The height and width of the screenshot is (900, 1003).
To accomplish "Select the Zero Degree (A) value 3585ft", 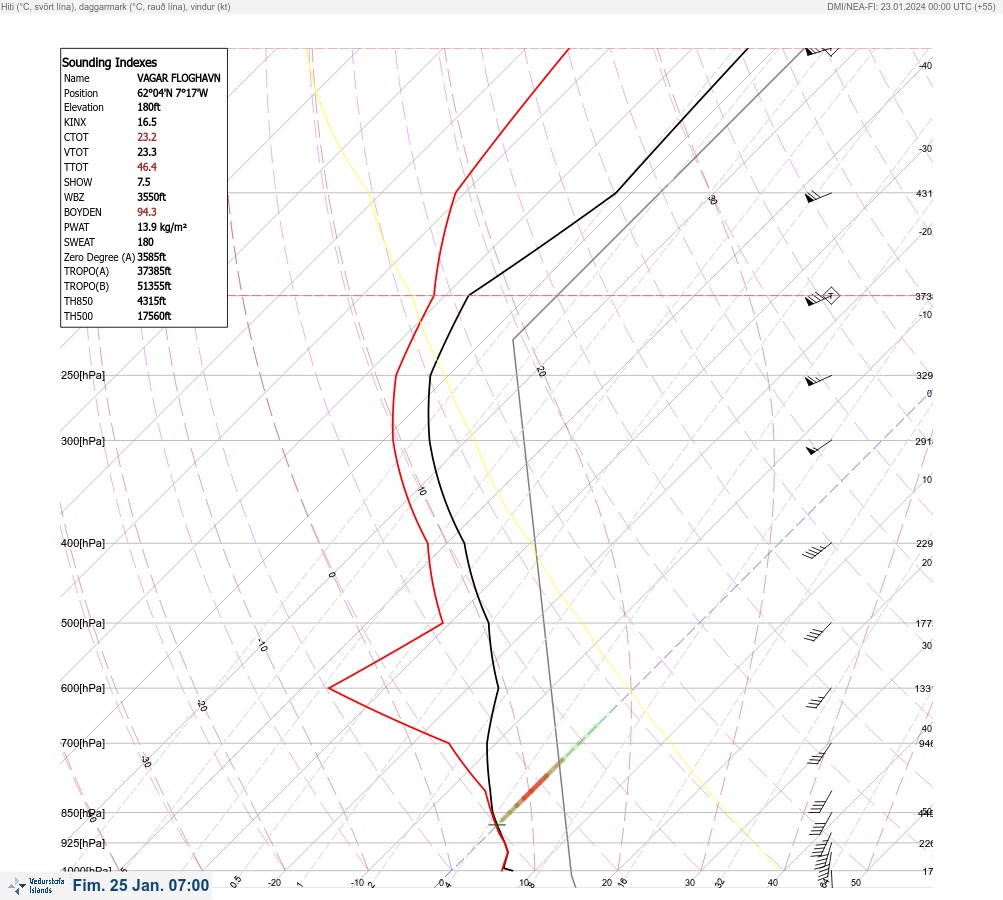I will (151, 257).
